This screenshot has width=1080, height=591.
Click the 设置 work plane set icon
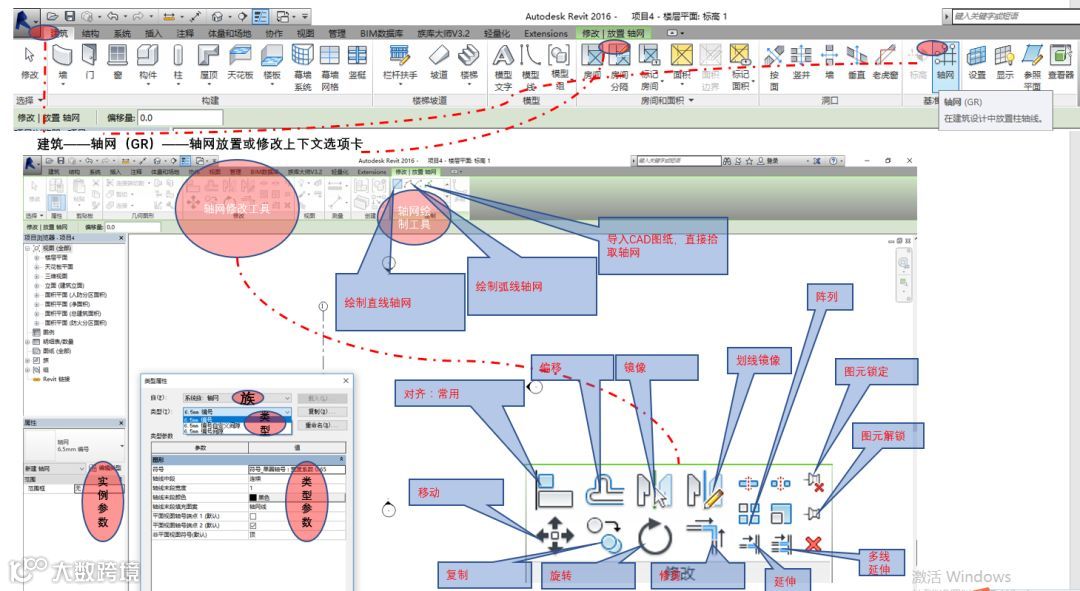click(x=977, y=55)
